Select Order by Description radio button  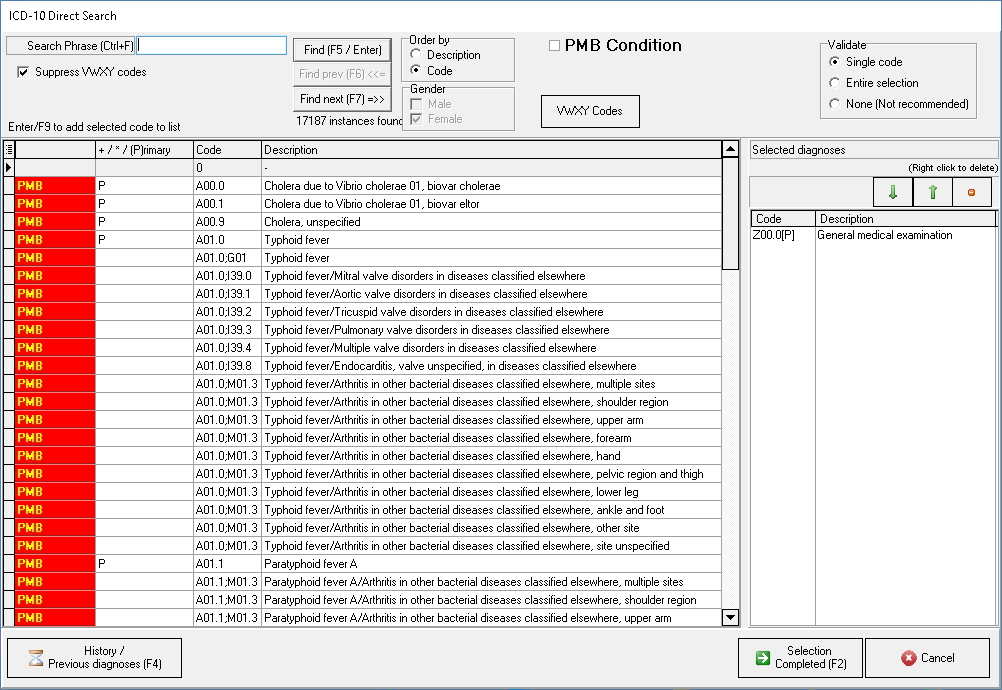point(416,55)
